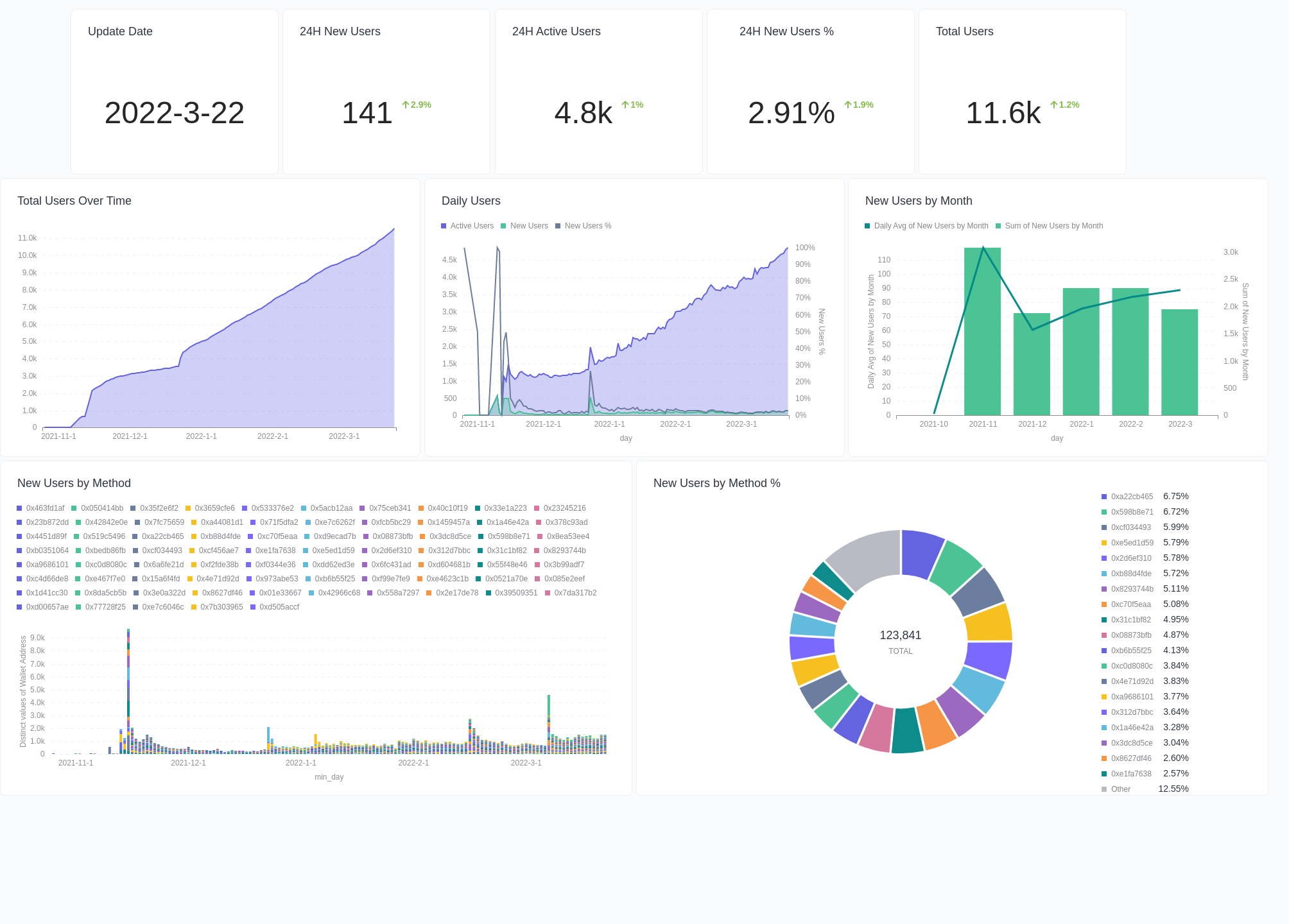Viewport: 1289px width, 924px height.
Task: Click the 0x598b8e71 marker in method % legend
Action: pos(1104,511)
